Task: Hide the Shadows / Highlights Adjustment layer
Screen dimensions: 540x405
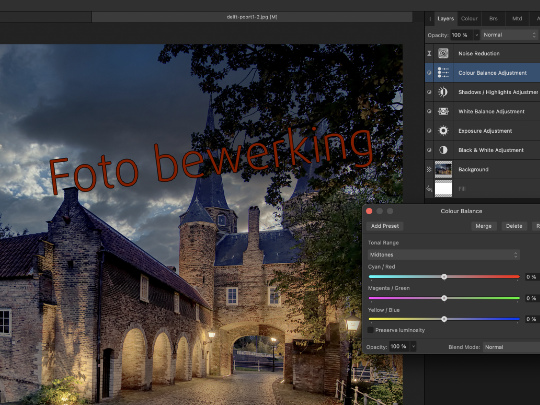Action: point(429,92)
